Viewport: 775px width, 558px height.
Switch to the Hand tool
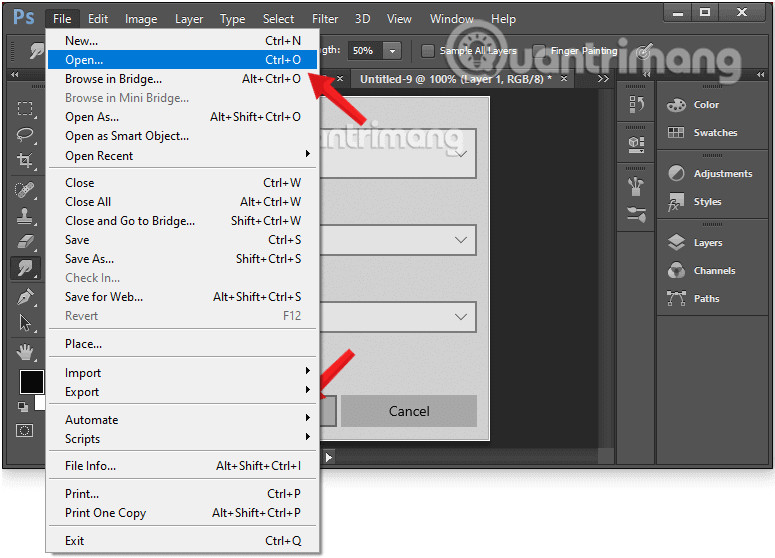pyautogui.click(x=25, y=352)
